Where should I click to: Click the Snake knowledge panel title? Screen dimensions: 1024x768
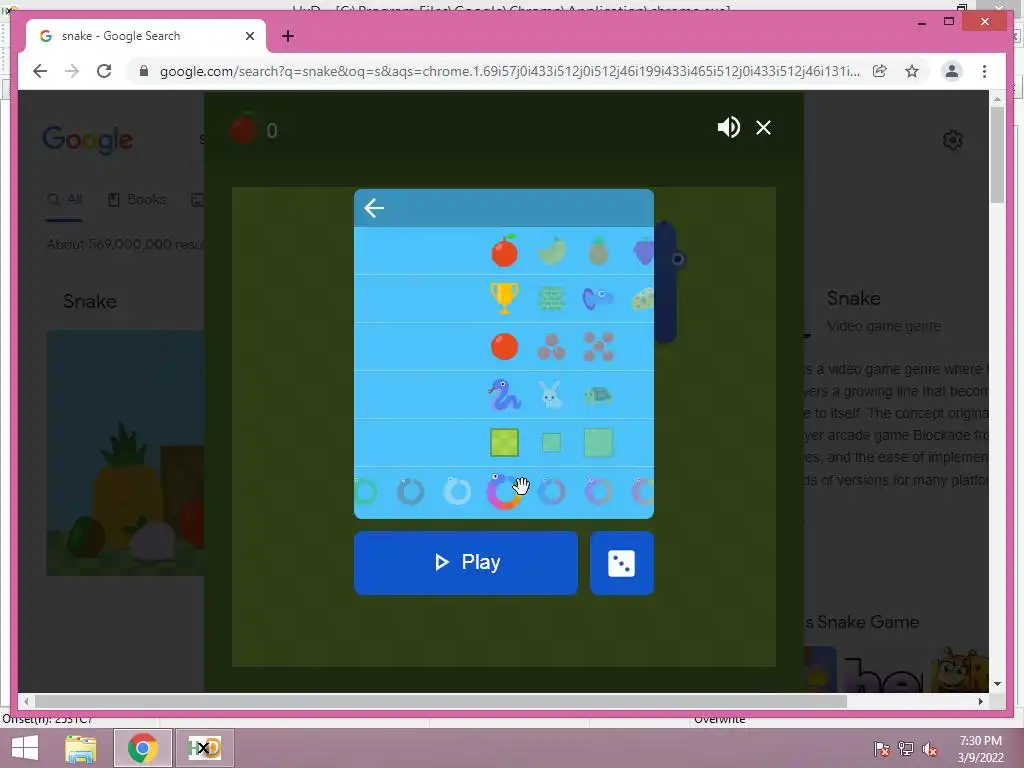point(854,298)
